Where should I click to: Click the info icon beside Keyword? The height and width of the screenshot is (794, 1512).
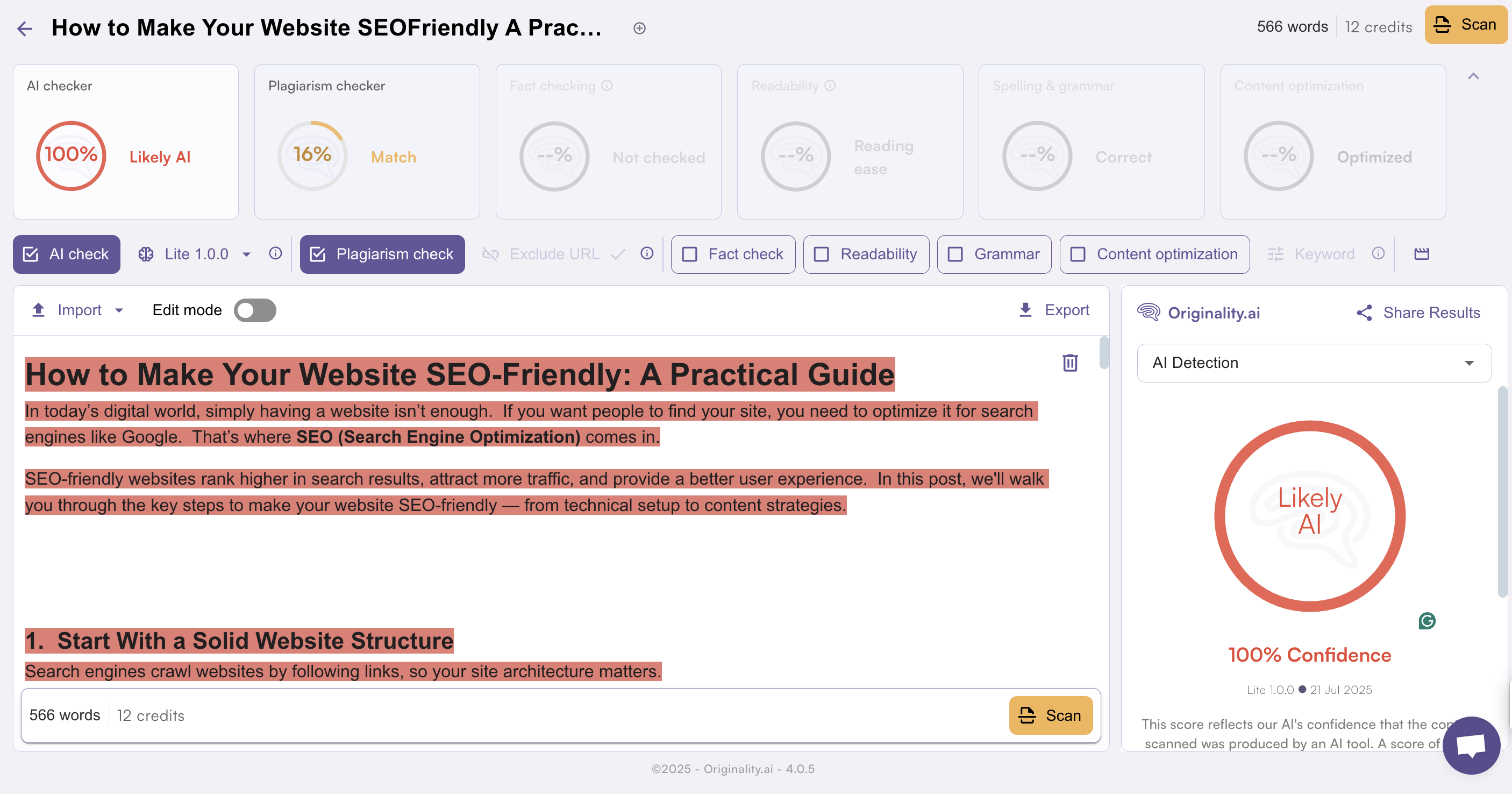coord(1378,253)
